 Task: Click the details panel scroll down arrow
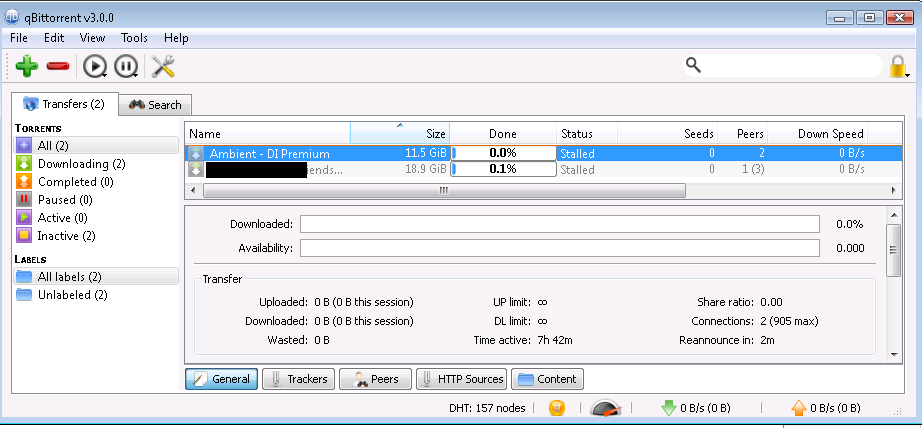[894, 355]
